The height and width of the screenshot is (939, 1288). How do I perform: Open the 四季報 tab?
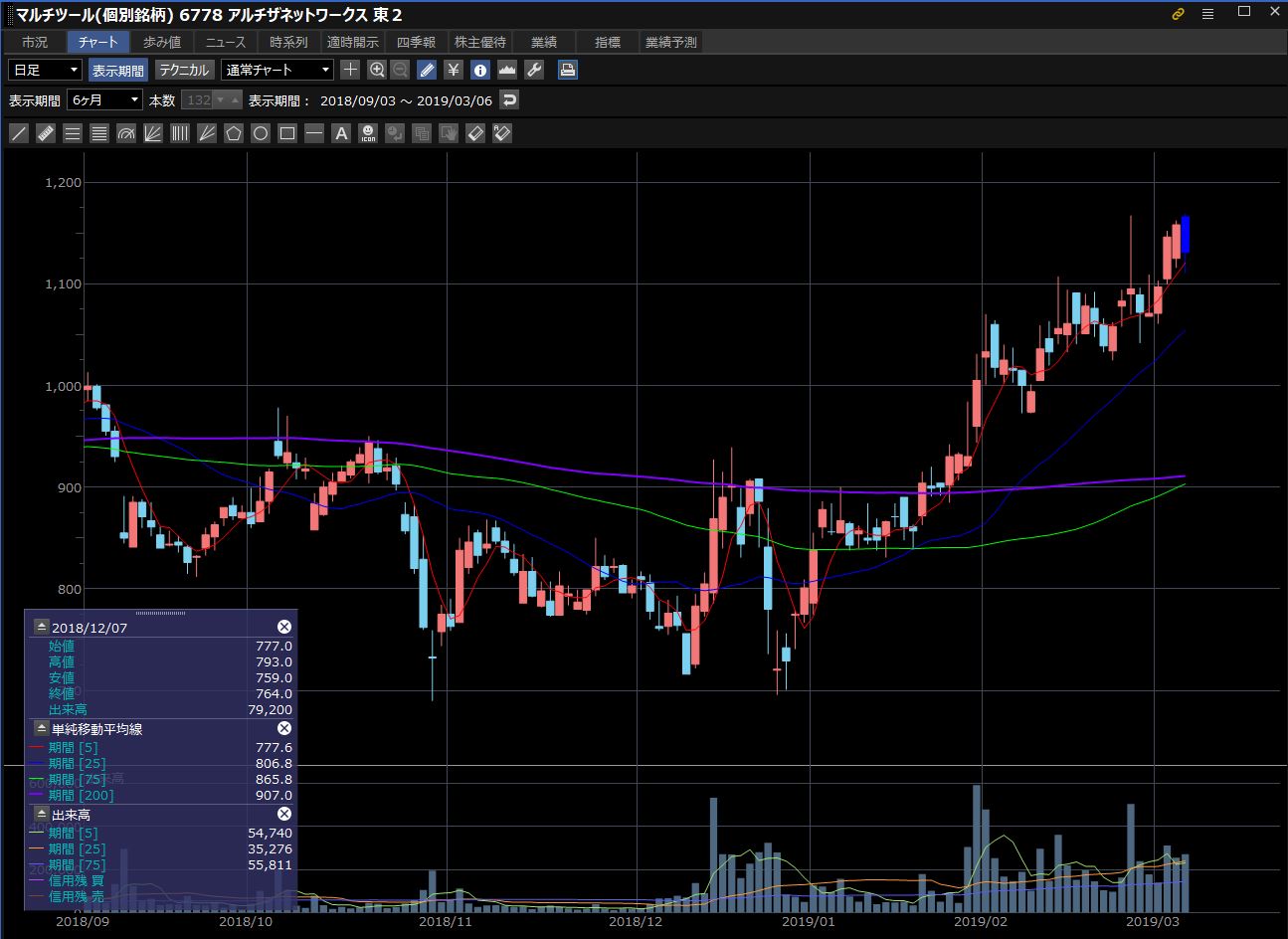click(x=416, y=42)
